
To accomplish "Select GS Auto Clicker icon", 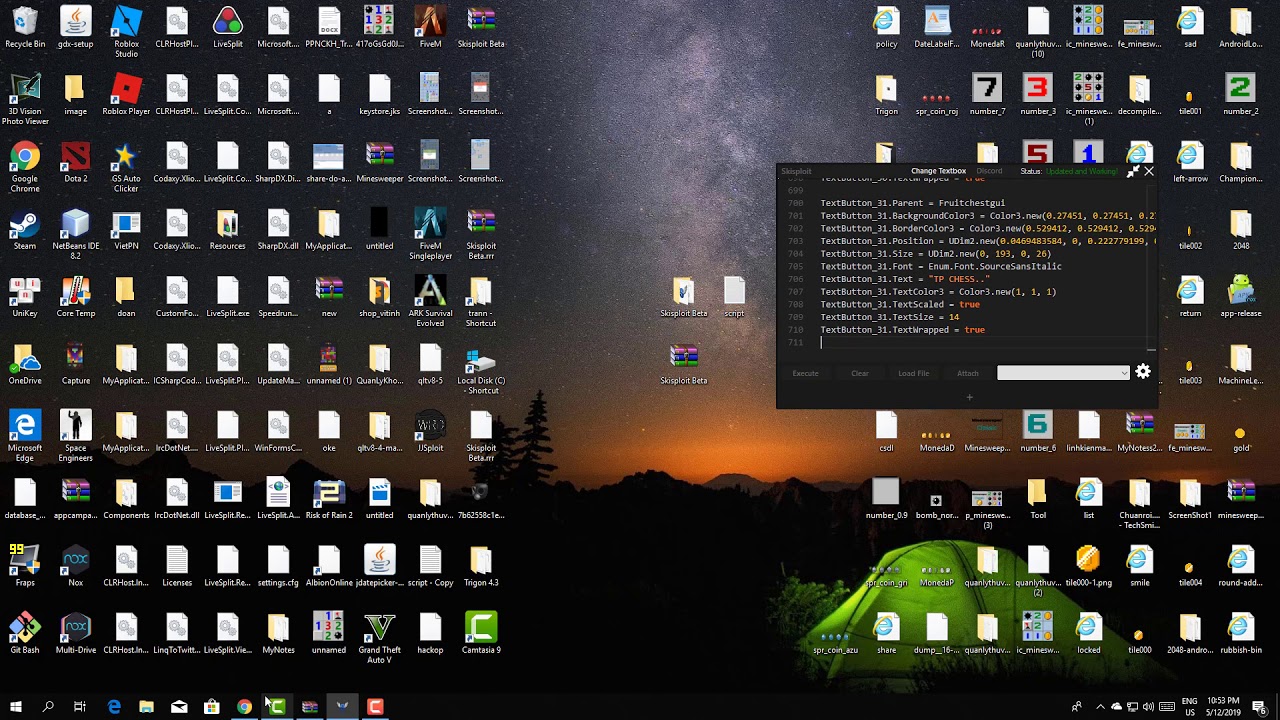I will (x=126, y=167).
